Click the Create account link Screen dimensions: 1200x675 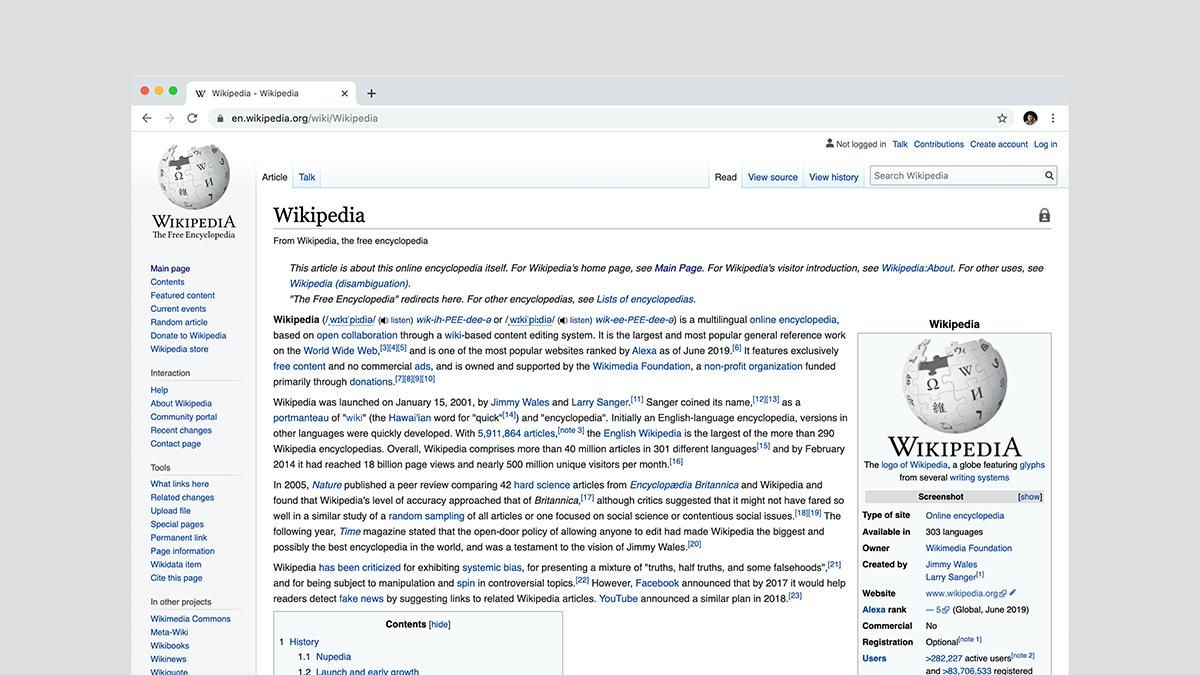[998, 144]
